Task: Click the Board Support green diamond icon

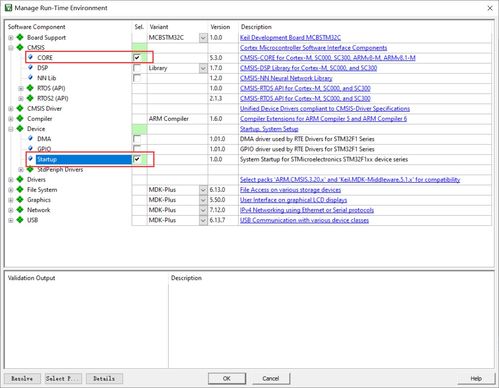Action: [x=20, y=37]
